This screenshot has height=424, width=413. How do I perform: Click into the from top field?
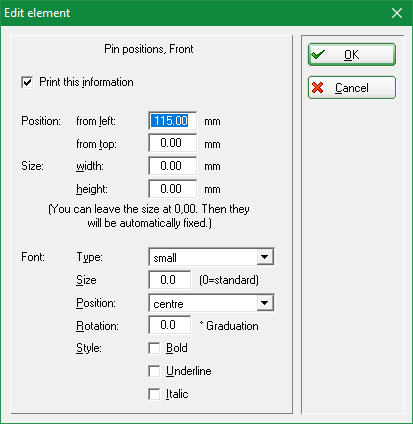click(173, 143)
